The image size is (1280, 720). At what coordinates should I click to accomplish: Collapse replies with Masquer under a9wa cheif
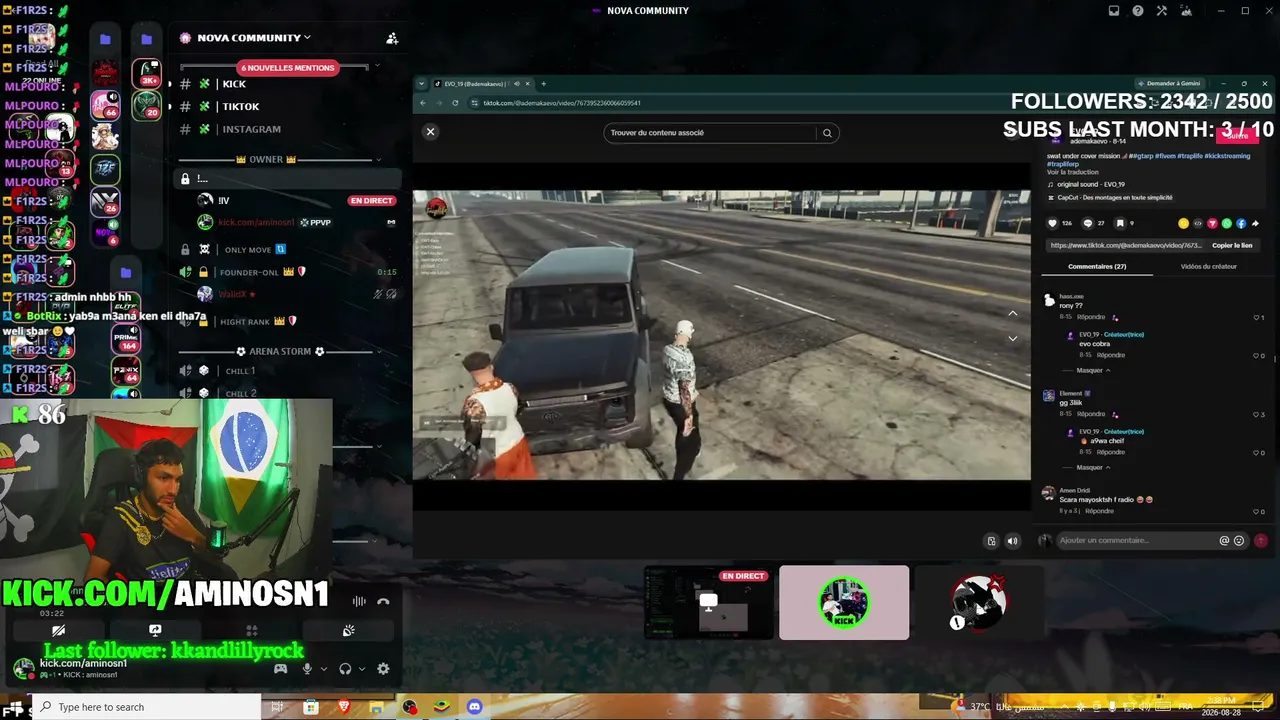(x=1092, y=467)
